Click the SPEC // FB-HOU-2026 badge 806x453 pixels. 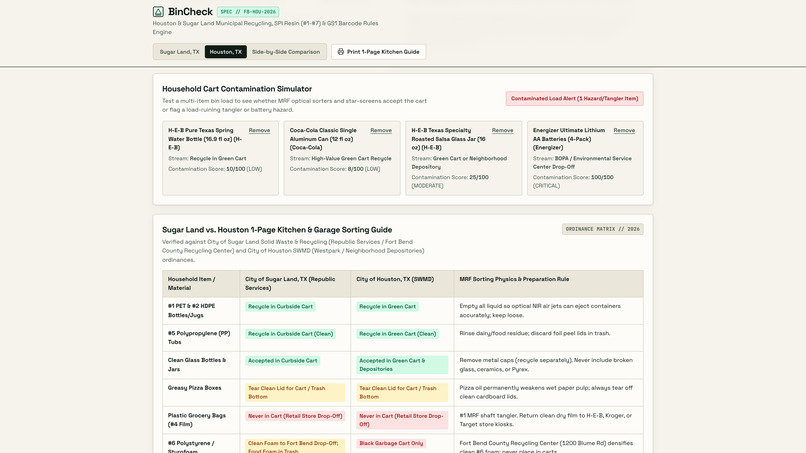click(248, 12)
